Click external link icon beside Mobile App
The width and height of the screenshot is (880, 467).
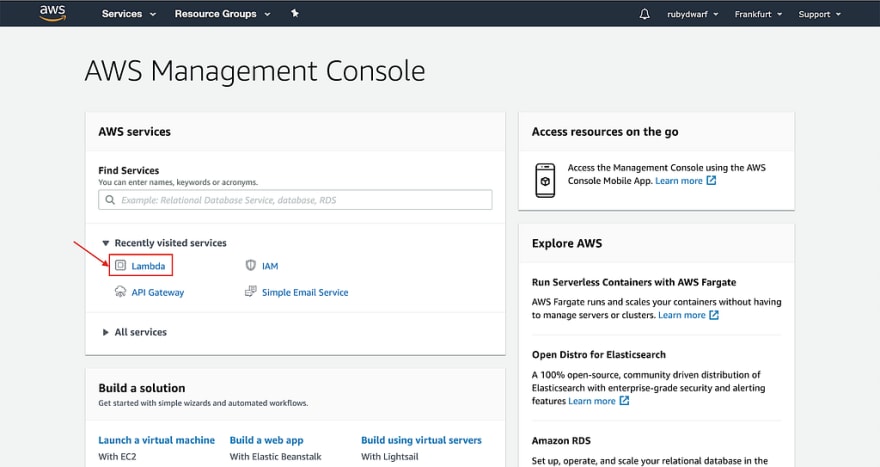[711, 180]
